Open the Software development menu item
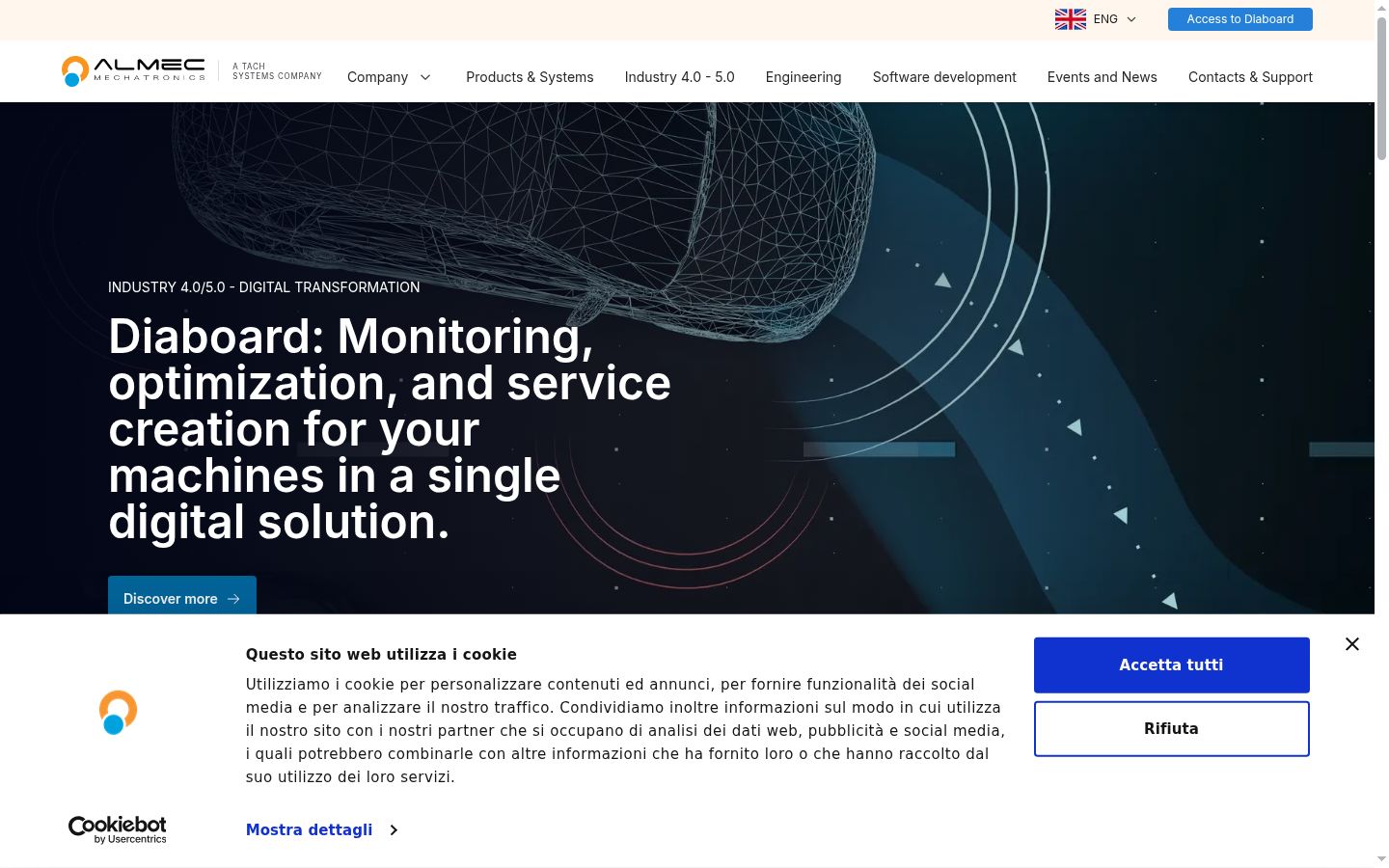This screenshot has width=1389, height=868. 944,77
